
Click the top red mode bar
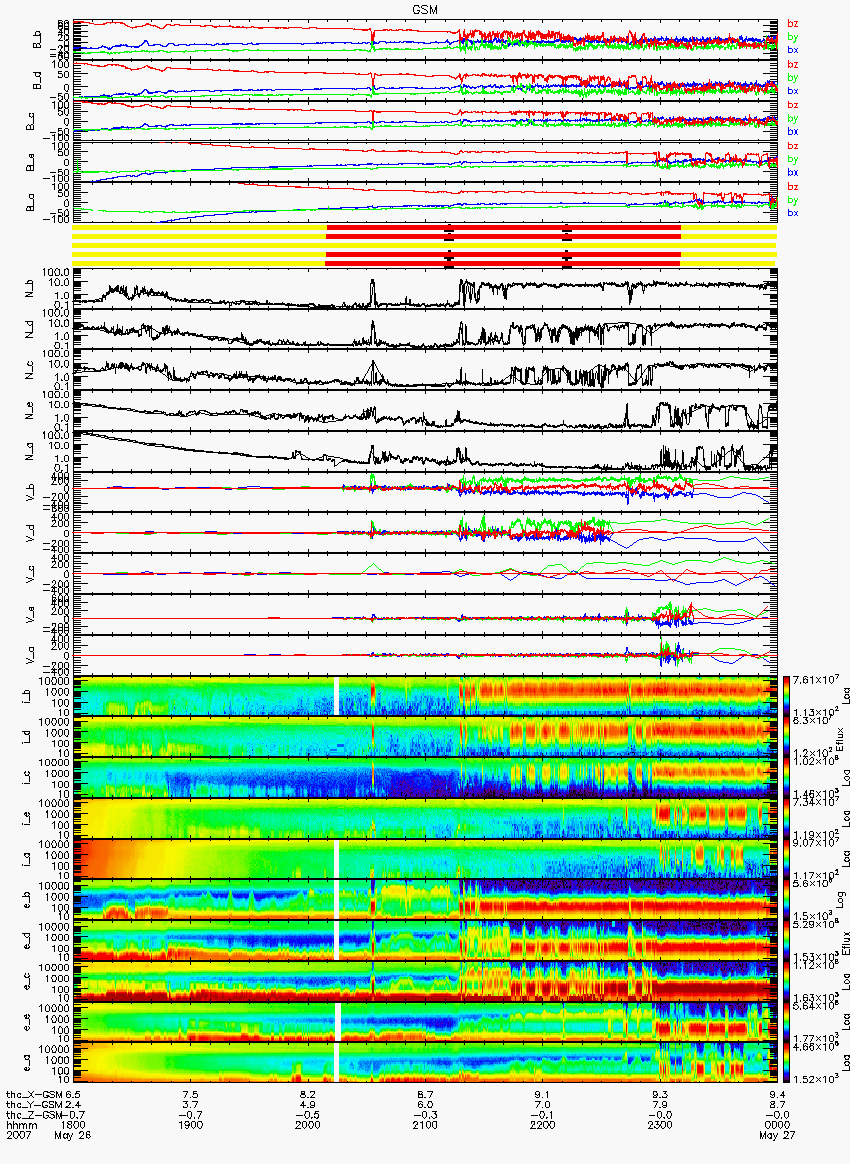pyautogui.click(x=503, y=226)
